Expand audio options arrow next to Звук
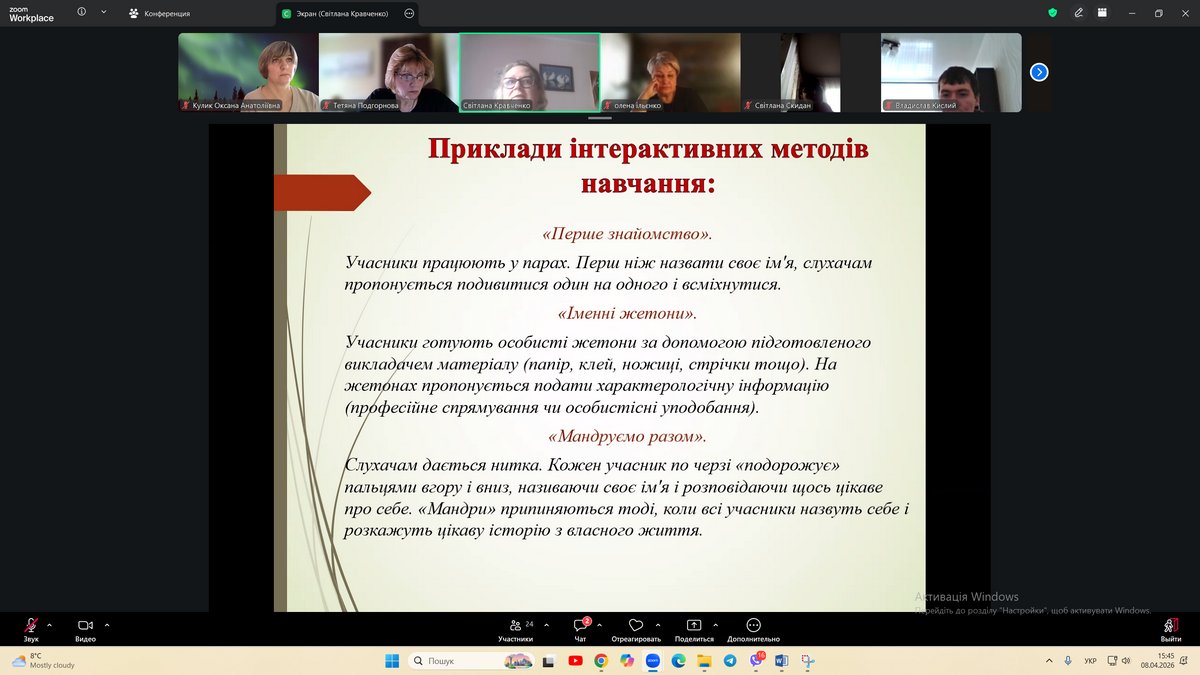This screenshot has width=1200, height=675. click(x=49, y=625)
